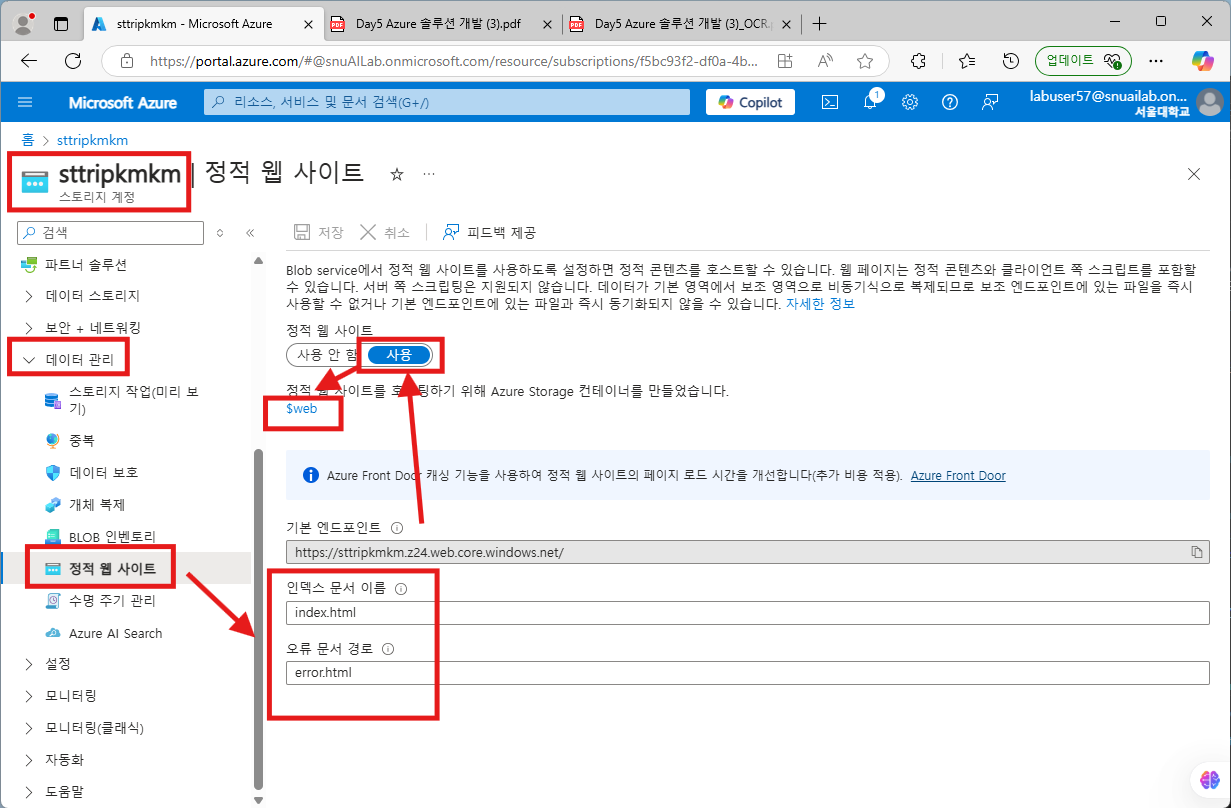Close the static website blade
1231x808 pixels.
pyautogui.click(x=1194, y=174)
